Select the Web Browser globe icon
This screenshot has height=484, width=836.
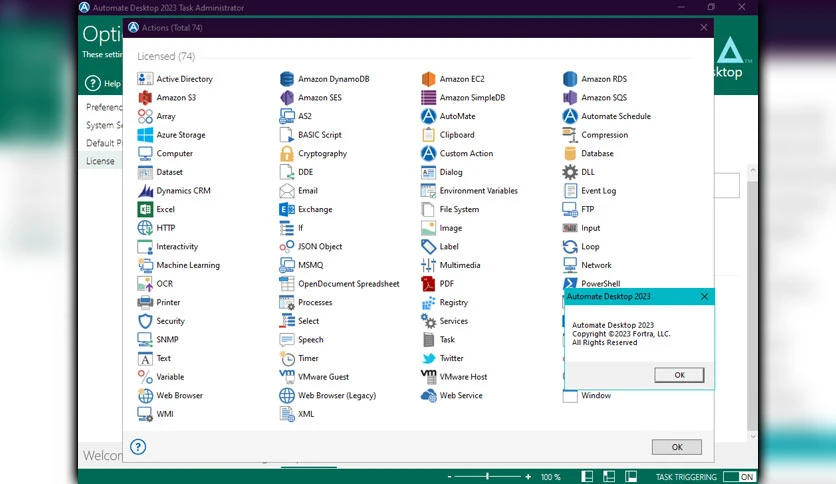point(145,396)
